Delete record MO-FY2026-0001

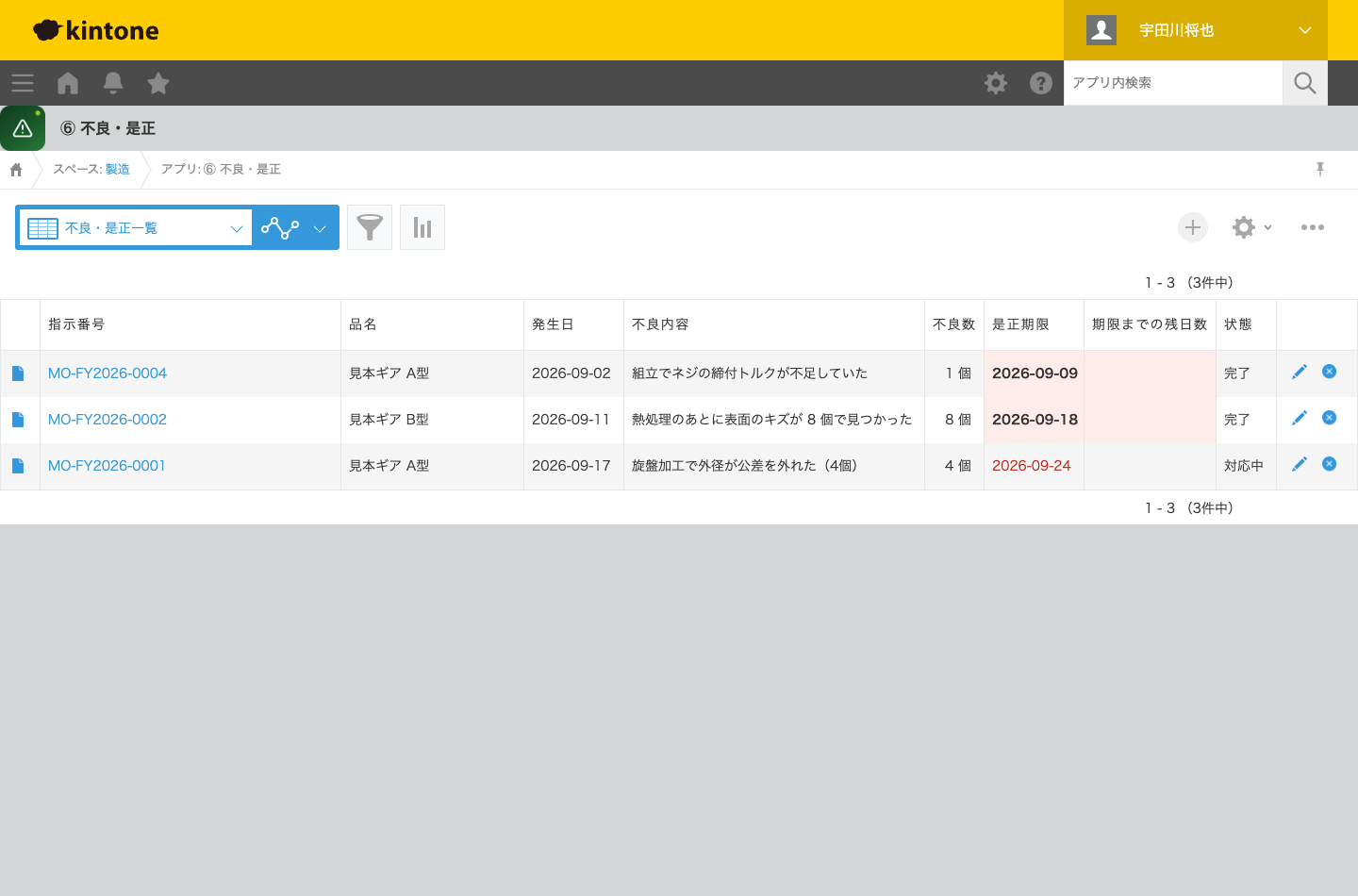[x=1330, y=464]
